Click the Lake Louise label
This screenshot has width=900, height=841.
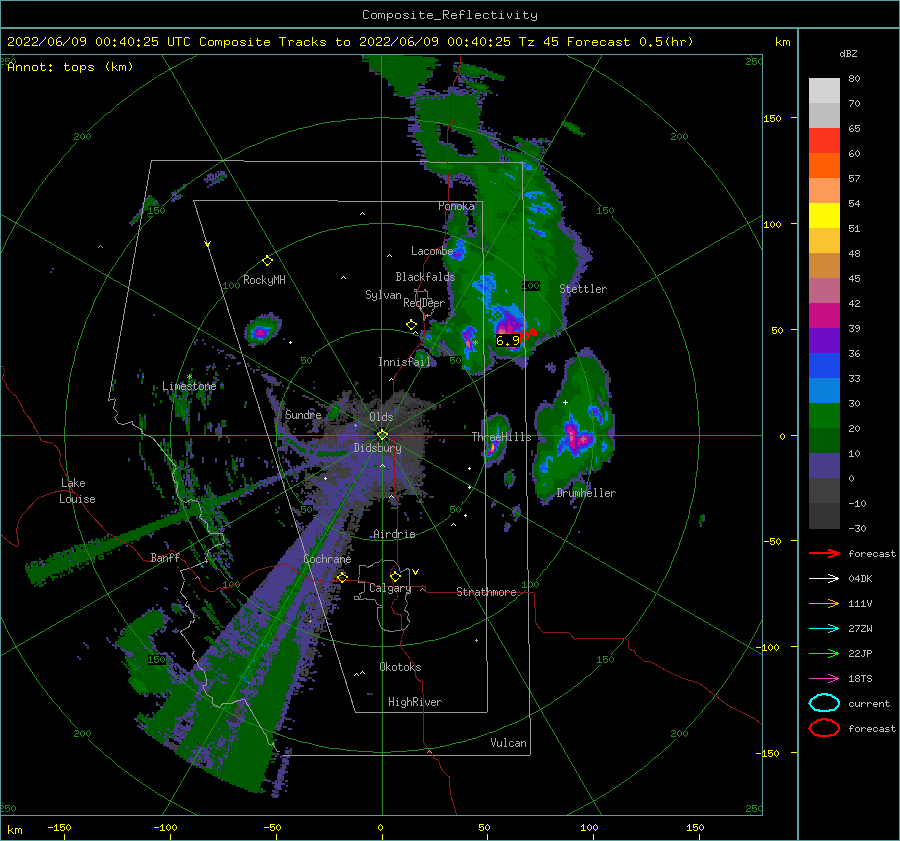(x=77, y=491)
